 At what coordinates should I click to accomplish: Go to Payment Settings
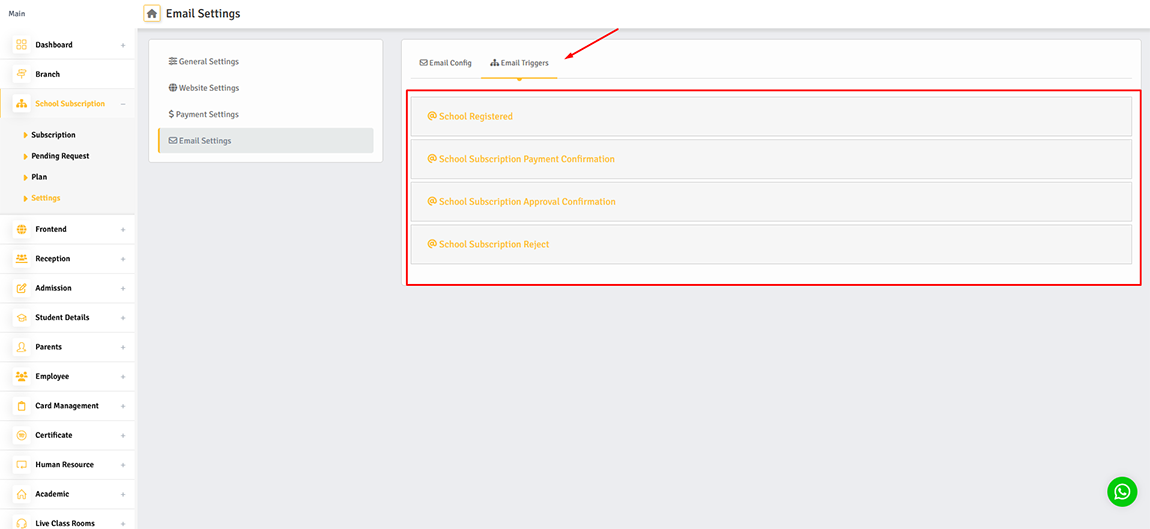(x=207, y=115)
